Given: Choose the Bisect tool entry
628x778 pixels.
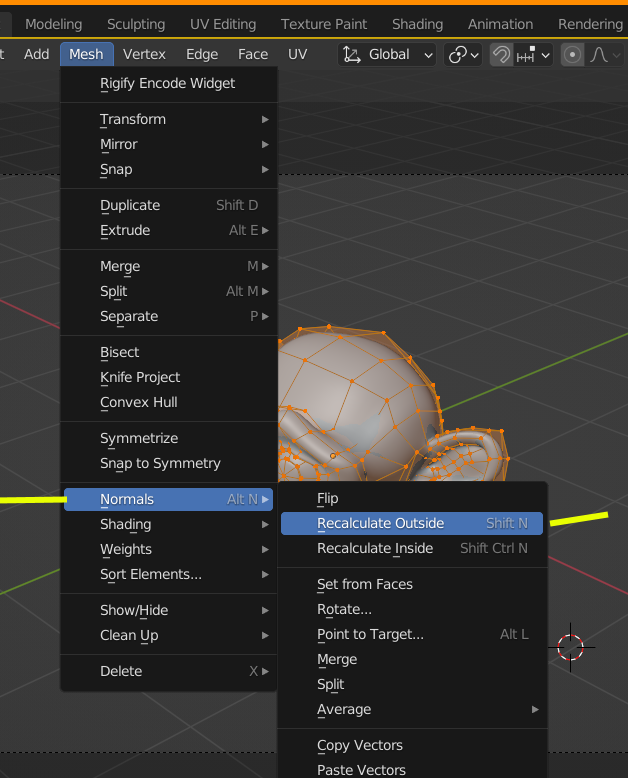Looking at the screenshot, I should pyautogui.click(x=169, y=352).
